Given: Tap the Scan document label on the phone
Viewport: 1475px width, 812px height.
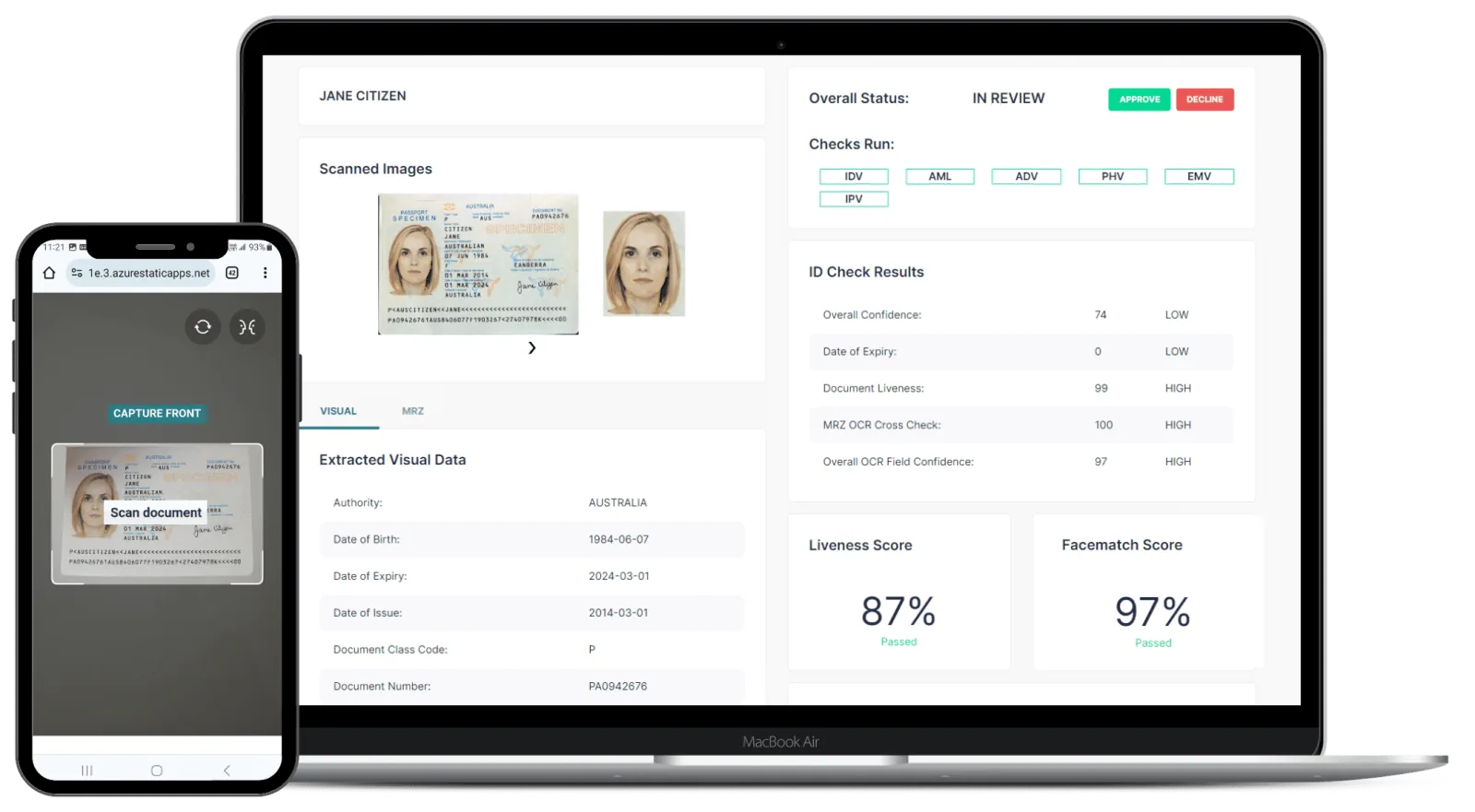Looking at the screenshot, I should point(156,512).
